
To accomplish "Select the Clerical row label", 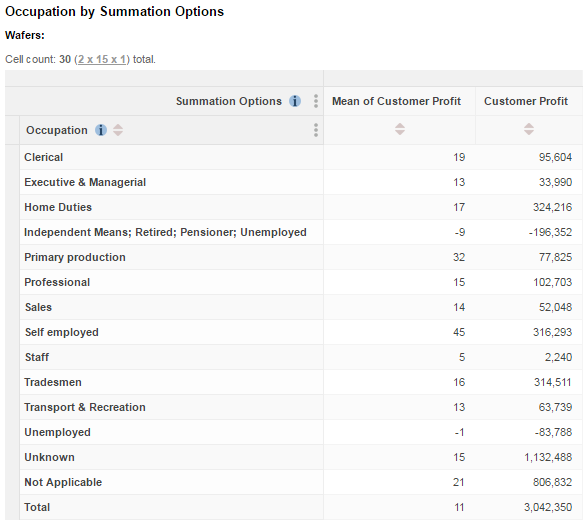I will coord(43,157).
